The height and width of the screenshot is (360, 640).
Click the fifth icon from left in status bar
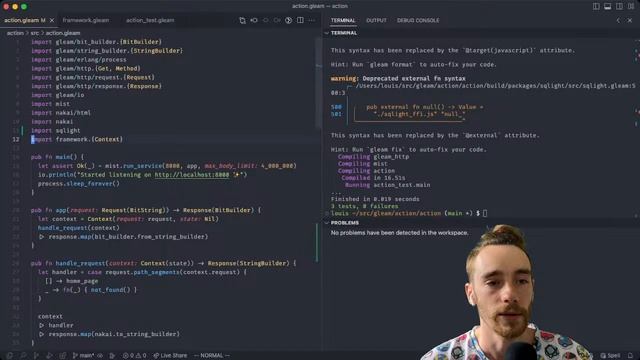click(x=62, y=356)
